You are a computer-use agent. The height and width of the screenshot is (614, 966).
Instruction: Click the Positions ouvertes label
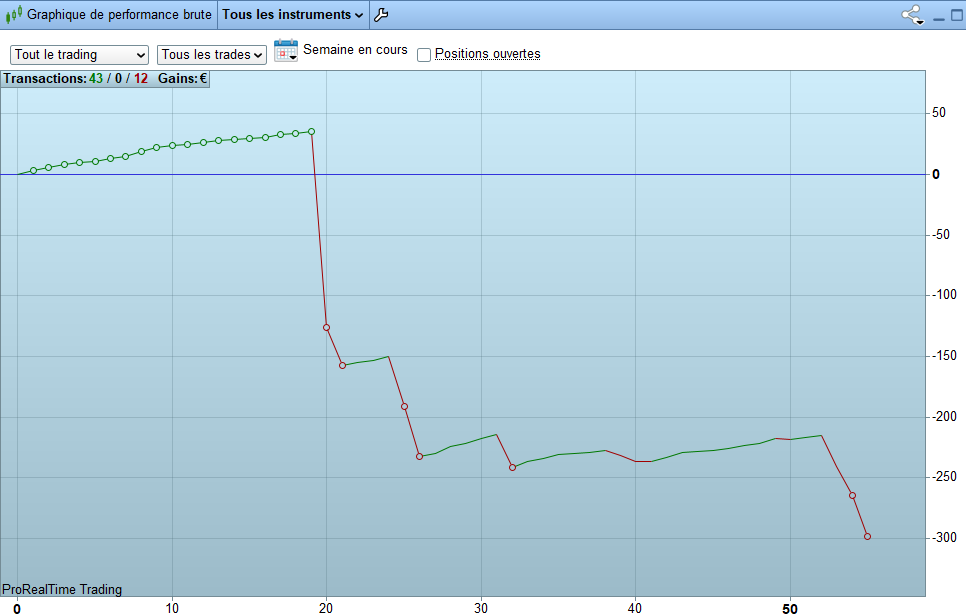tap(487, 54)
